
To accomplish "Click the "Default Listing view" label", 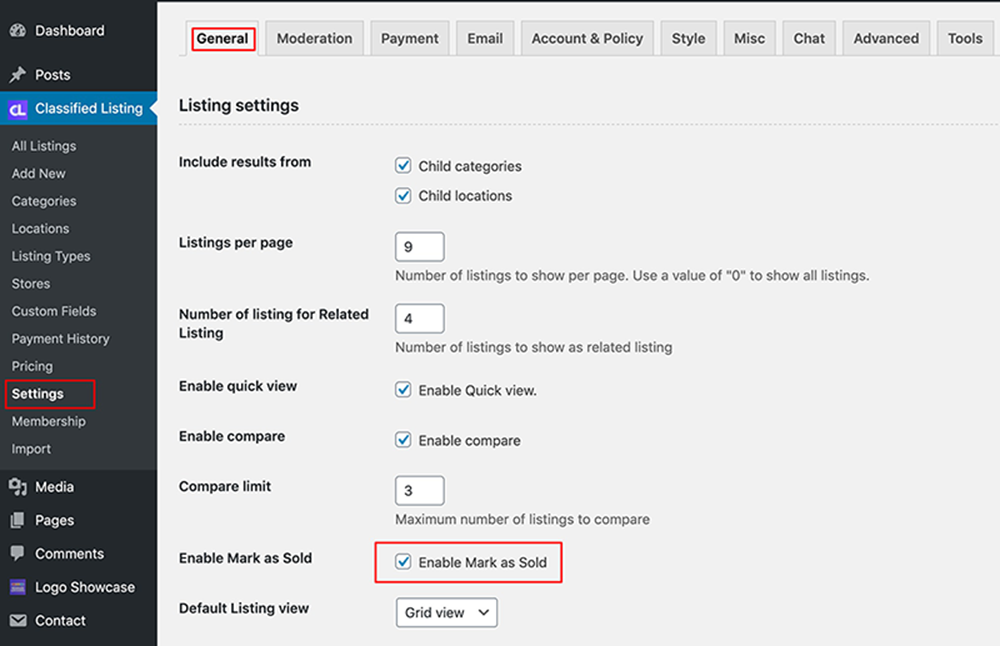I will [x=244, y=608].
